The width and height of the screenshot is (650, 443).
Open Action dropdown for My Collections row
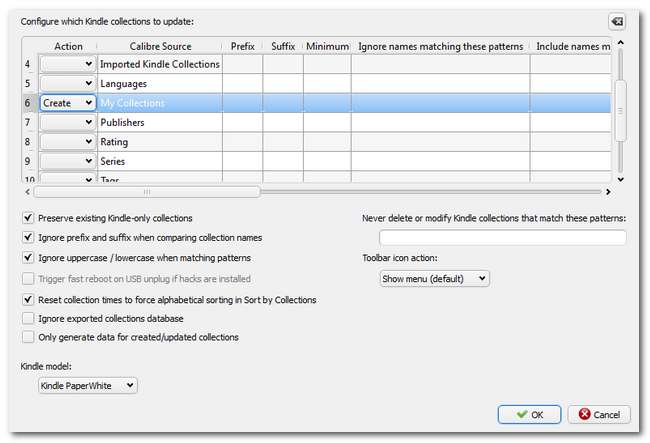tap(68, 103)
